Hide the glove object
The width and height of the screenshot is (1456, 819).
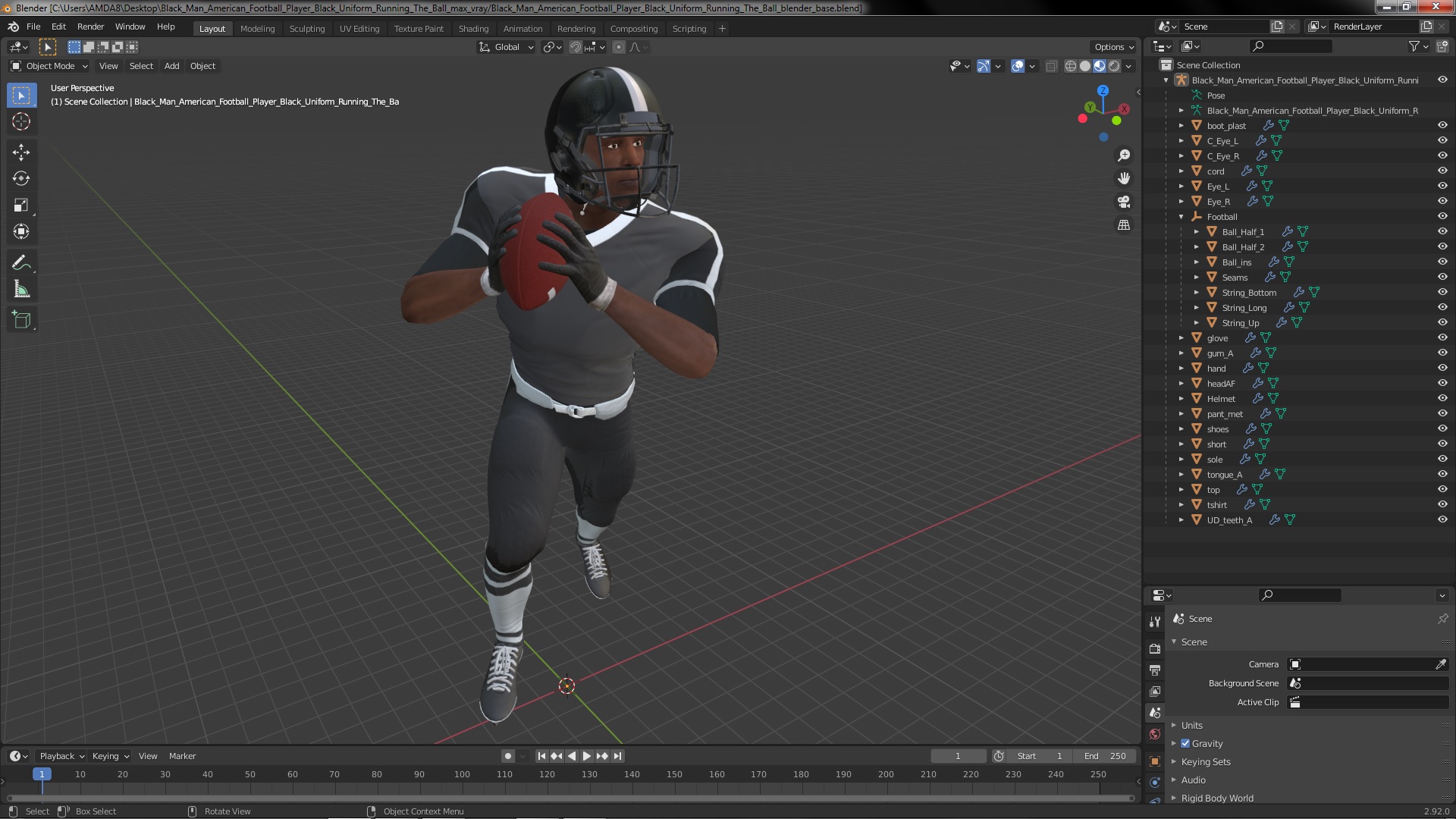1442,337
